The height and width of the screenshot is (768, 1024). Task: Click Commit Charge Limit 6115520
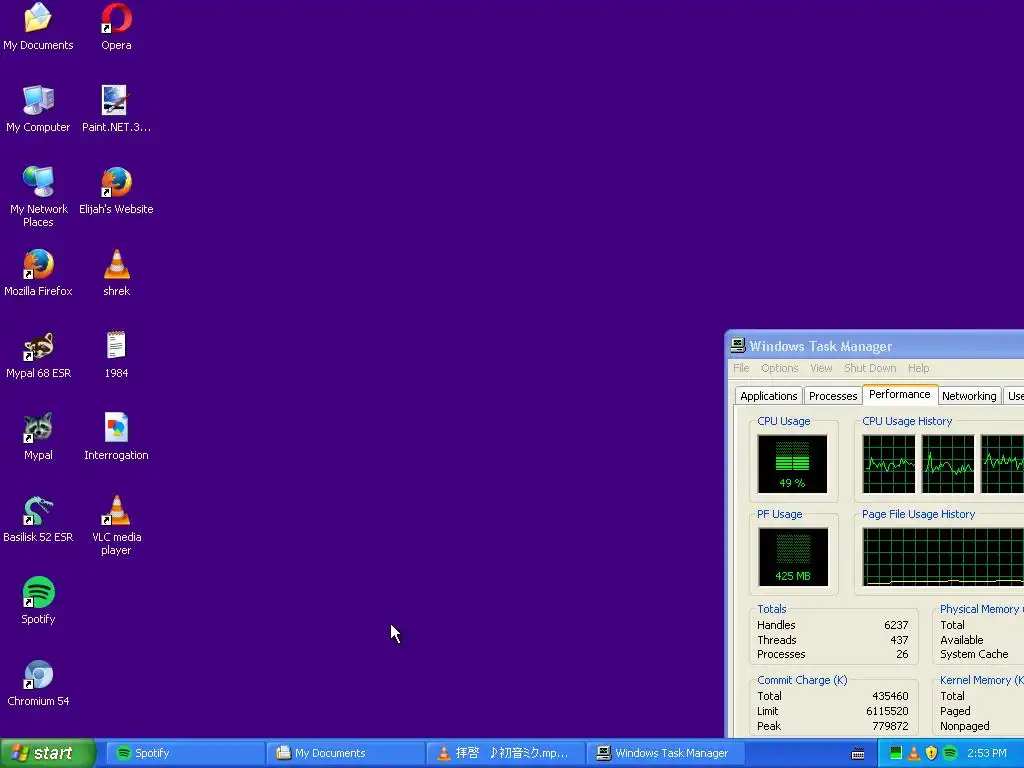click(x=888, y=711)
